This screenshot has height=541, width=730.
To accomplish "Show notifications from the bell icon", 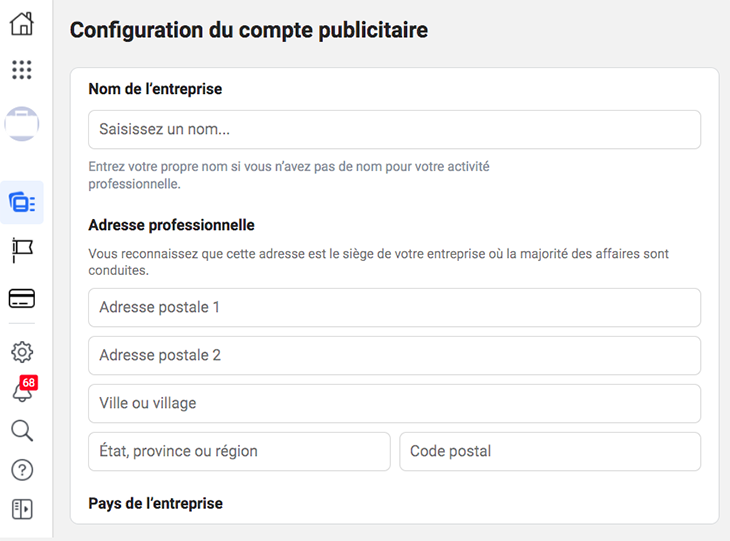I will [21, 392].
